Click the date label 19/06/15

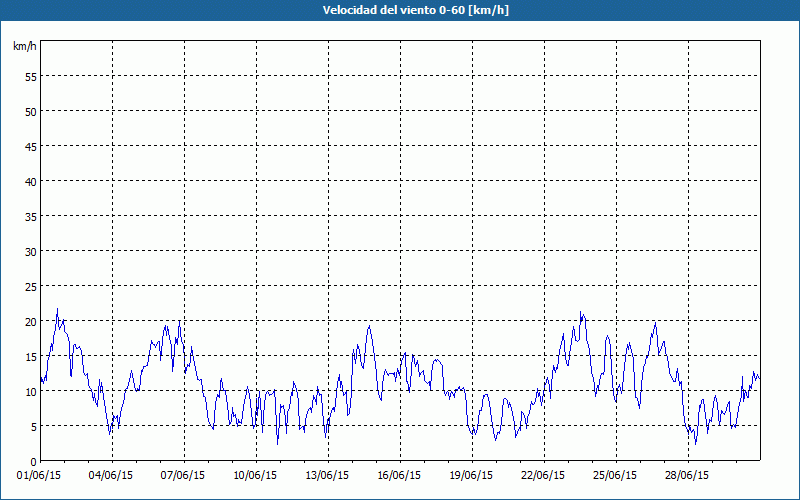click(x=471, y=476)
